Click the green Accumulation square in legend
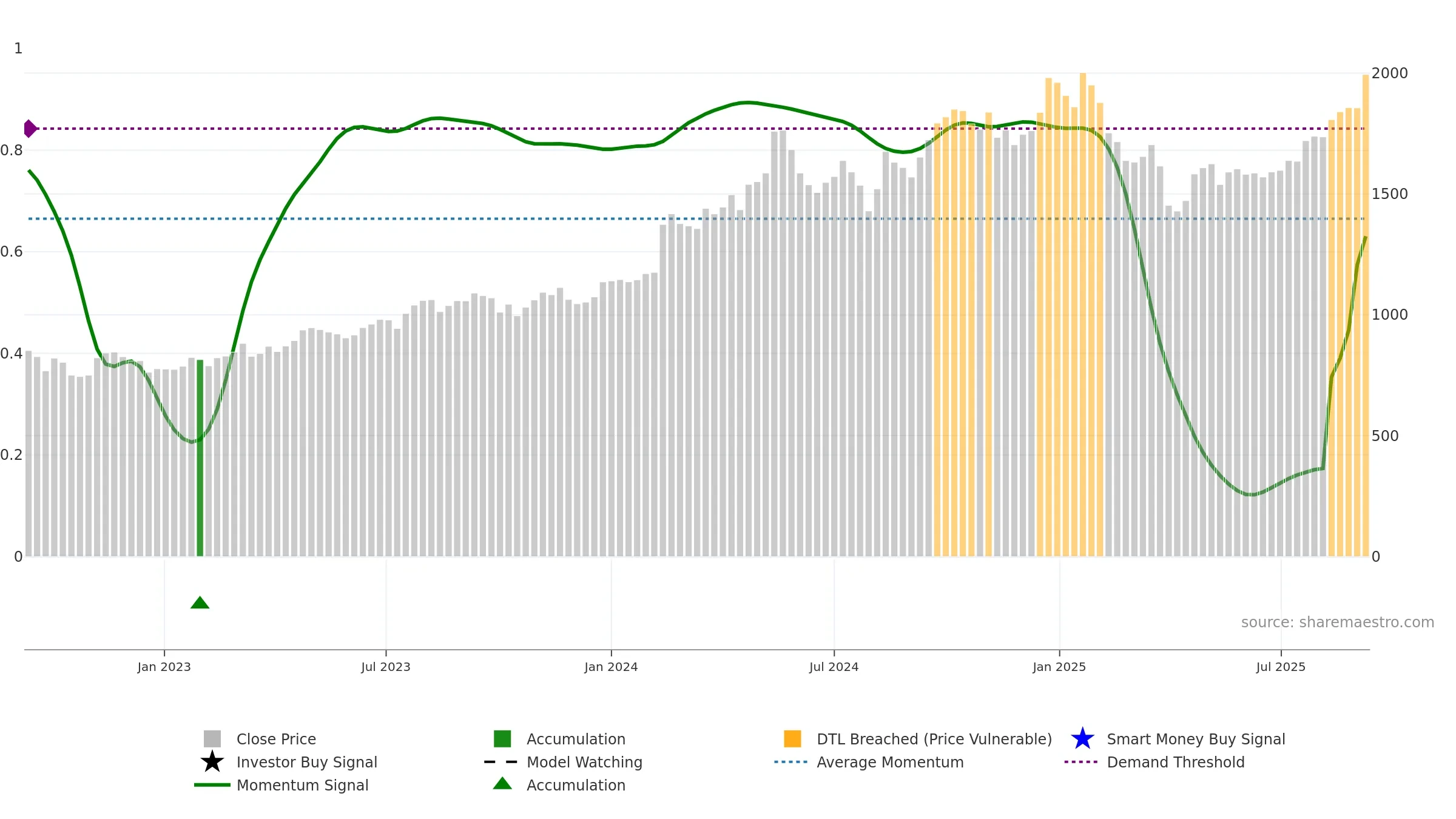This screenshot has width=1456, height=819. (x=502, y=739)
